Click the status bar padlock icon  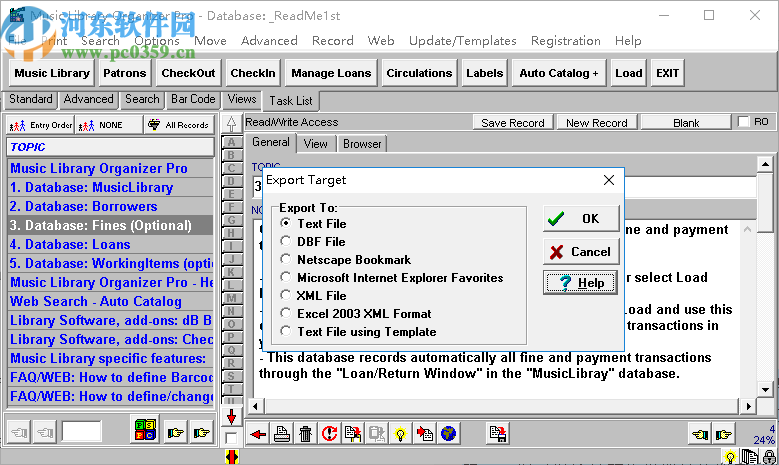pos(770,457)
